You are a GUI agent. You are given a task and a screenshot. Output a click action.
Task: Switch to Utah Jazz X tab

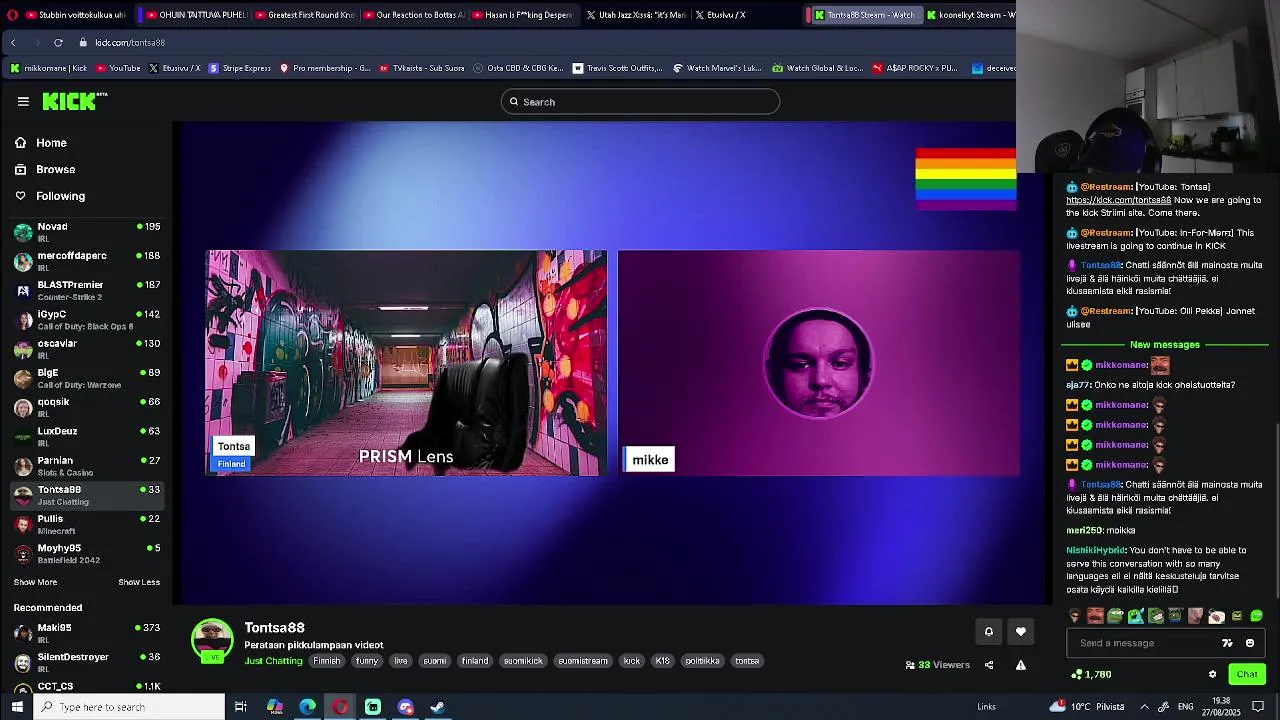[636, 15]
